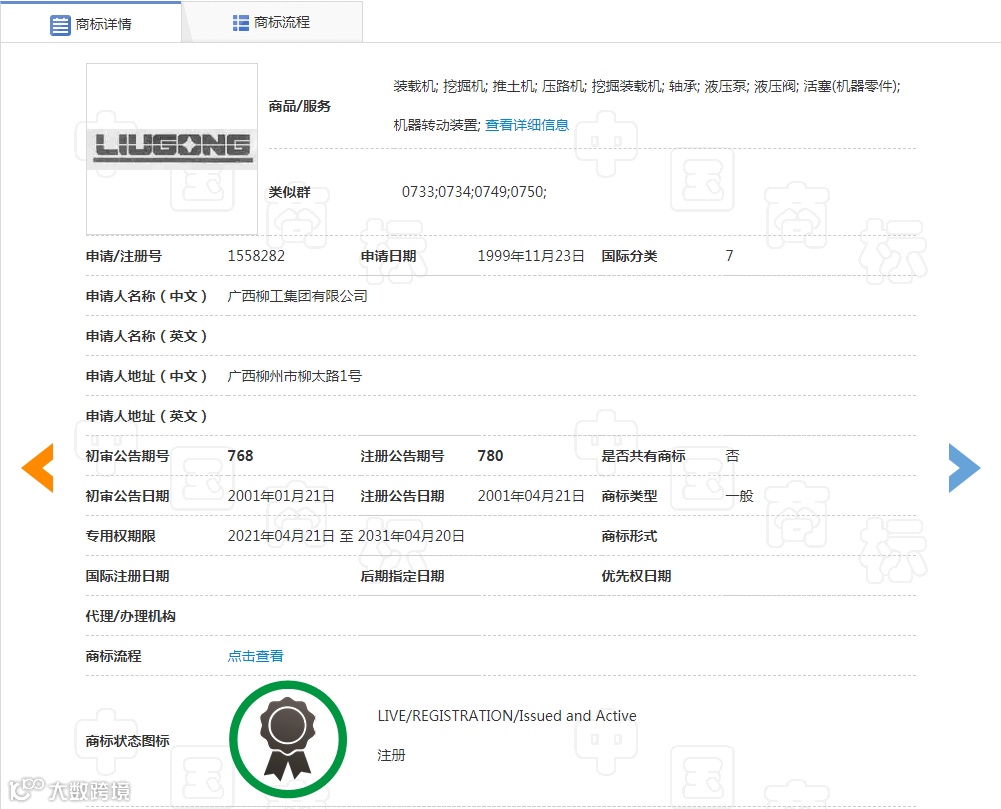Open the 查看详细信息 link

[527, 125]
